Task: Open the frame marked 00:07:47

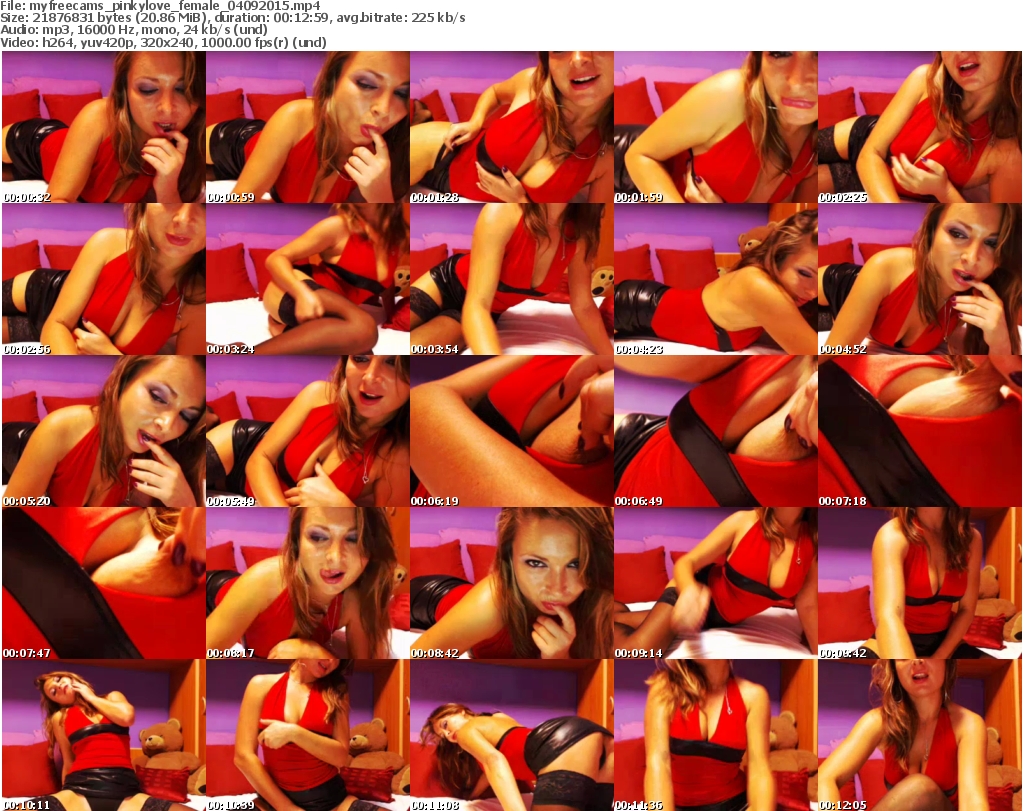Action: [x=104, y=583]
